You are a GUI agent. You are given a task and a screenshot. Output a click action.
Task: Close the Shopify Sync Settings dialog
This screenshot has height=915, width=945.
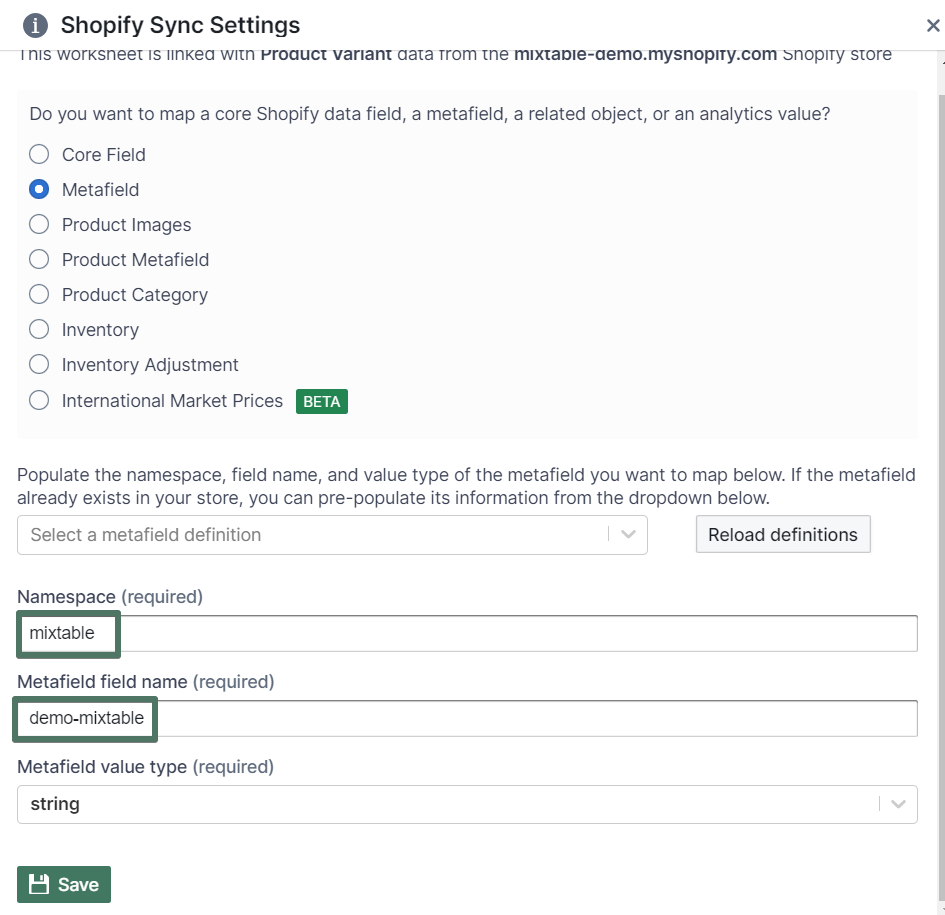pyautogui.click(x=932, y=27)
